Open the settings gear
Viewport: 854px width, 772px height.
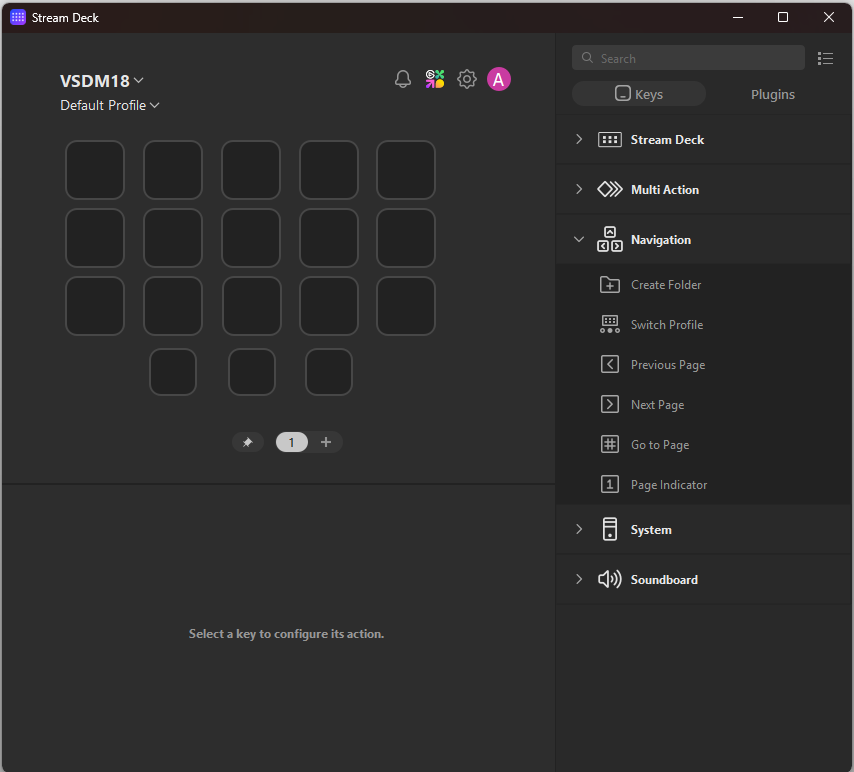pos(467,80)
